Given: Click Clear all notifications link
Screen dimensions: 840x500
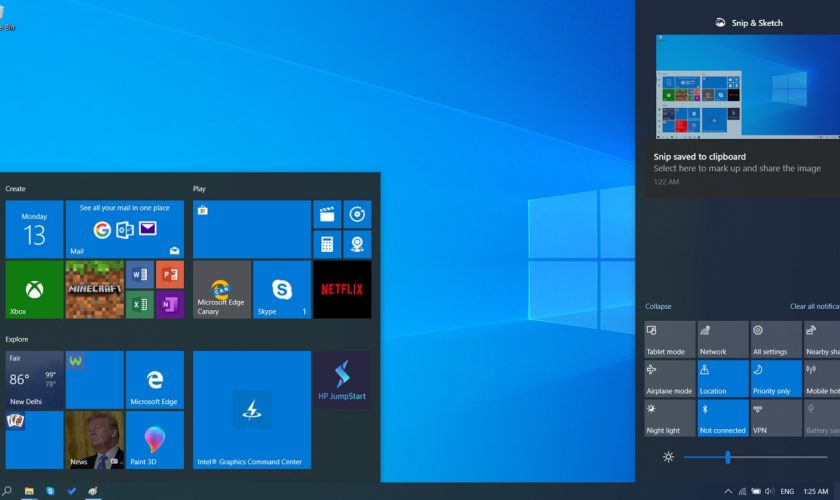Looking at the screenshot, I should pos(814,306).
